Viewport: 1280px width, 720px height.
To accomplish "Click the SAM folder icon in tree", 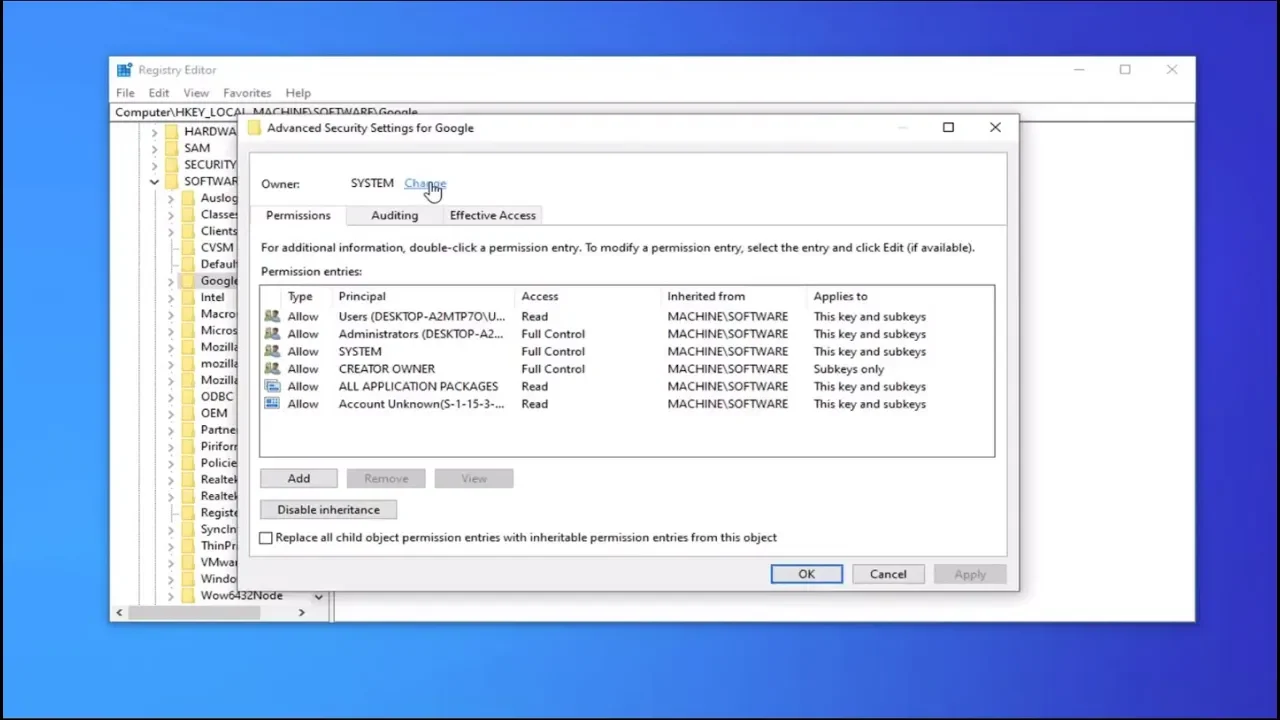I will (171, 148).
